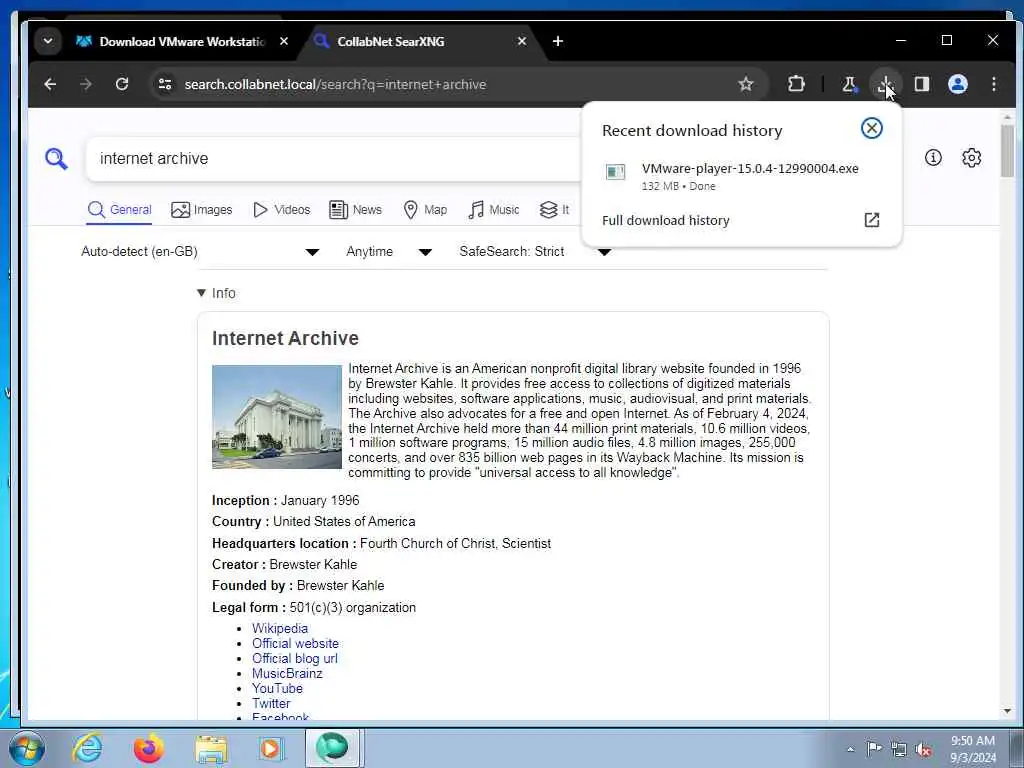
Task: Click the Internet Archive heading
Action: (x=285, y=338)
